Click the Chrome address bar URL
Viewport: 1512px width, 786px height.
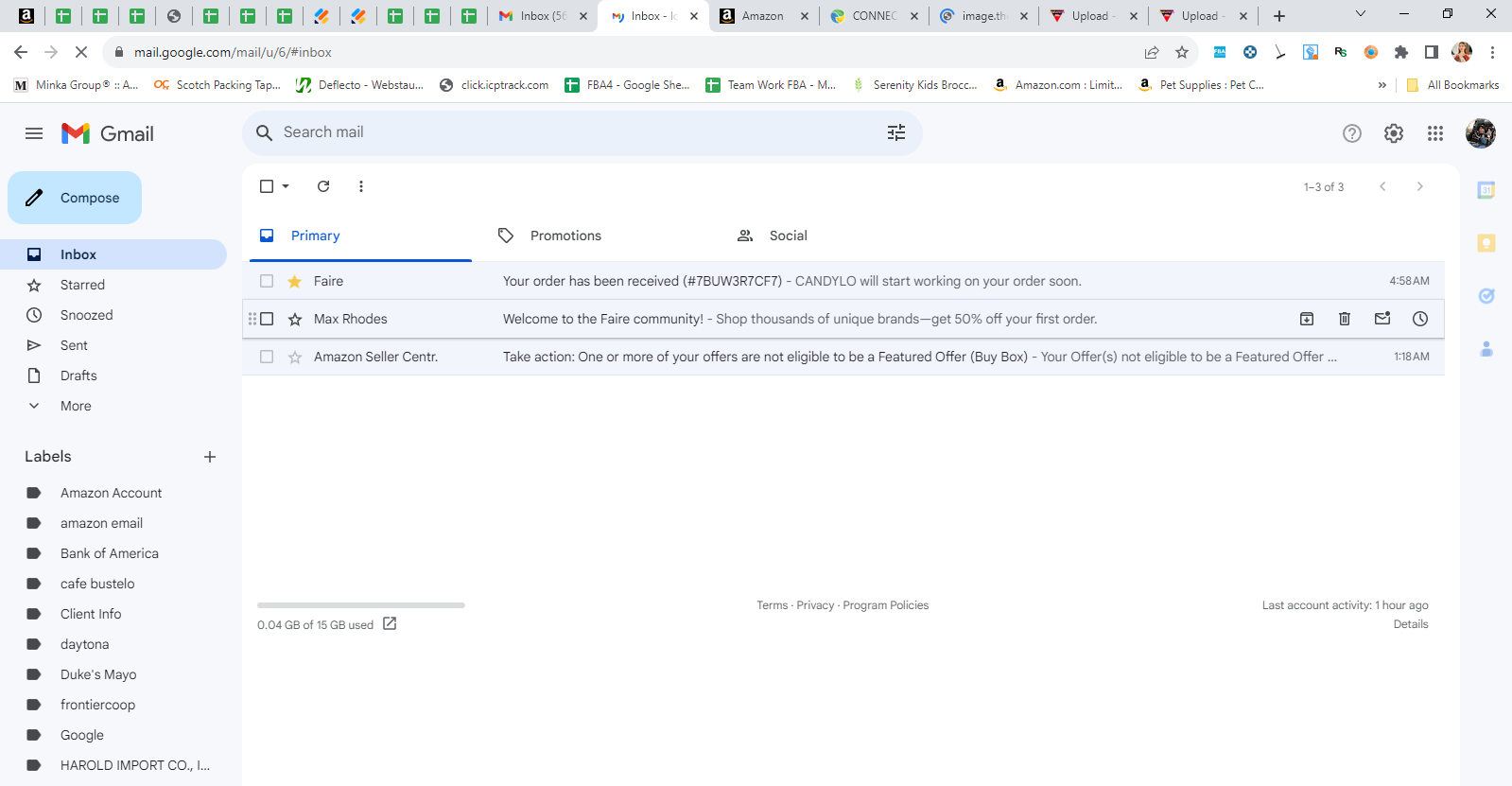tap(233, 52)
